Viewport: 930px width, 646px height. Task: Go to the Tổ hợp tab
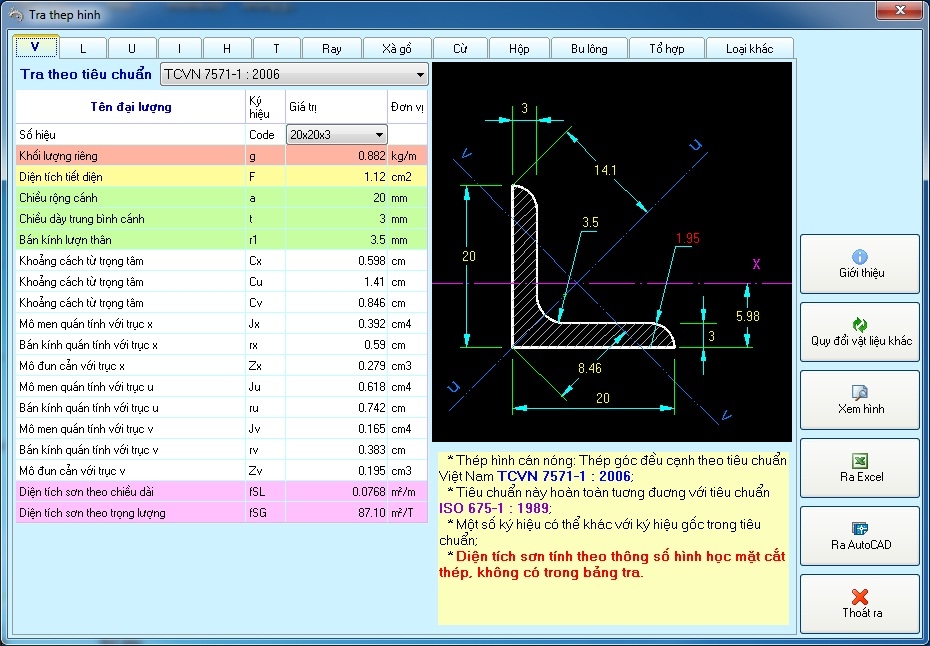tap(666, 49)
